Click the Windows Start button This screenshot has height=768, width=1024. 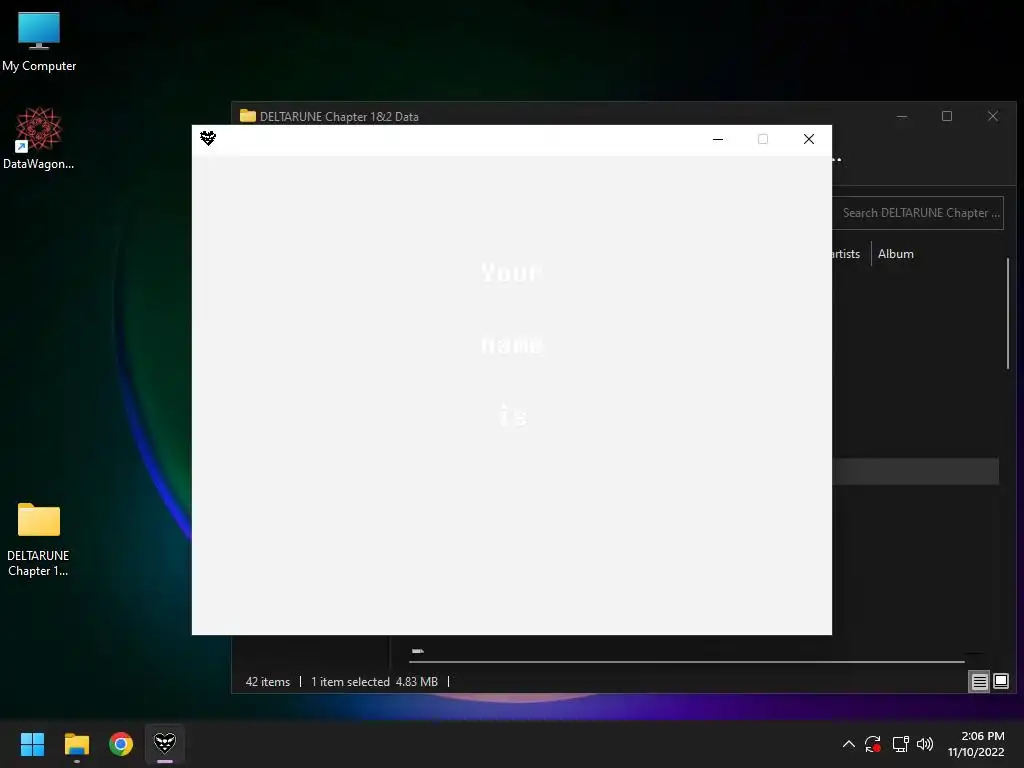(x=32, y=744)
